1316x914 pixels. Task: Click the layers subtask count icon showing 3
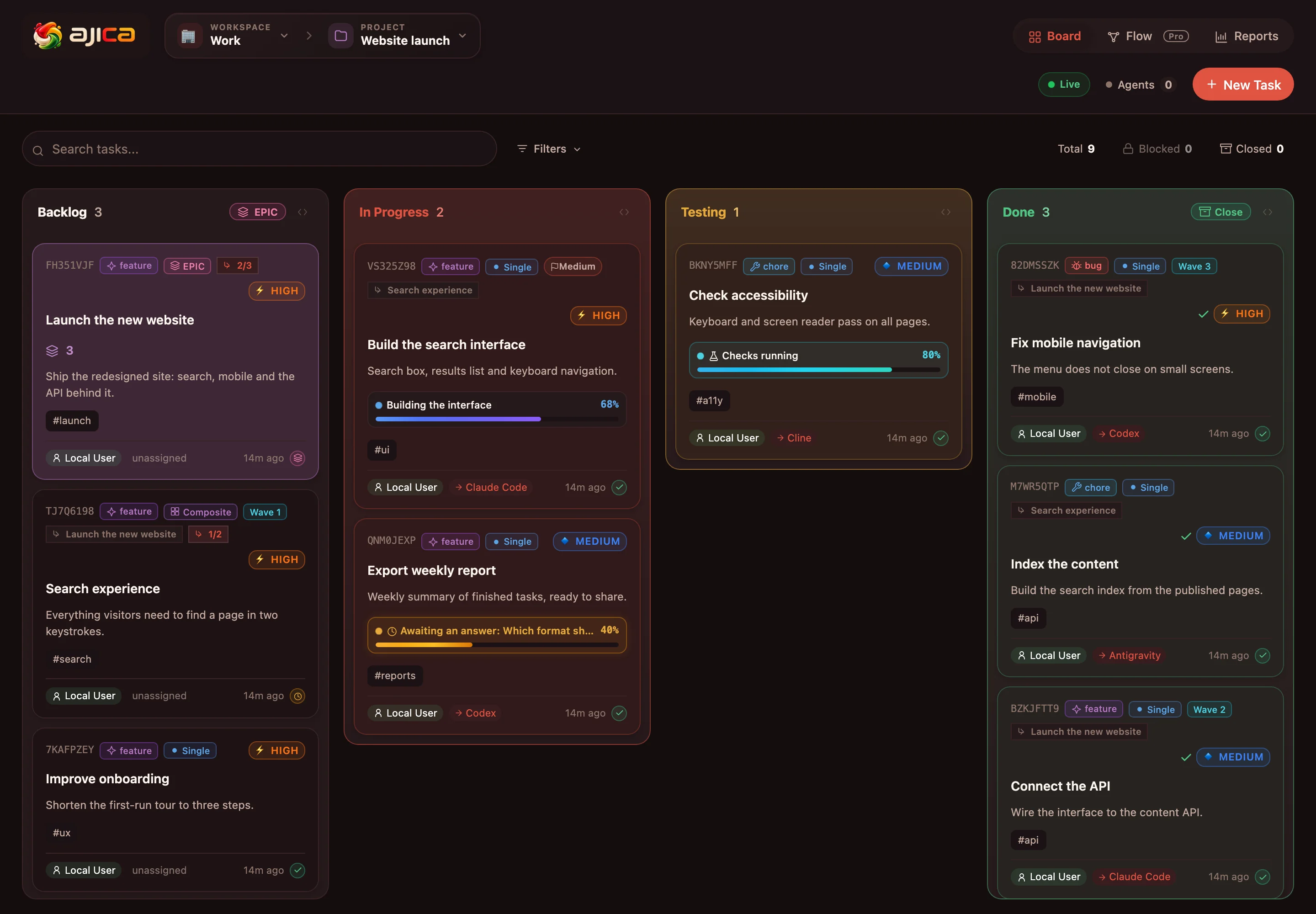coord(52,351)
